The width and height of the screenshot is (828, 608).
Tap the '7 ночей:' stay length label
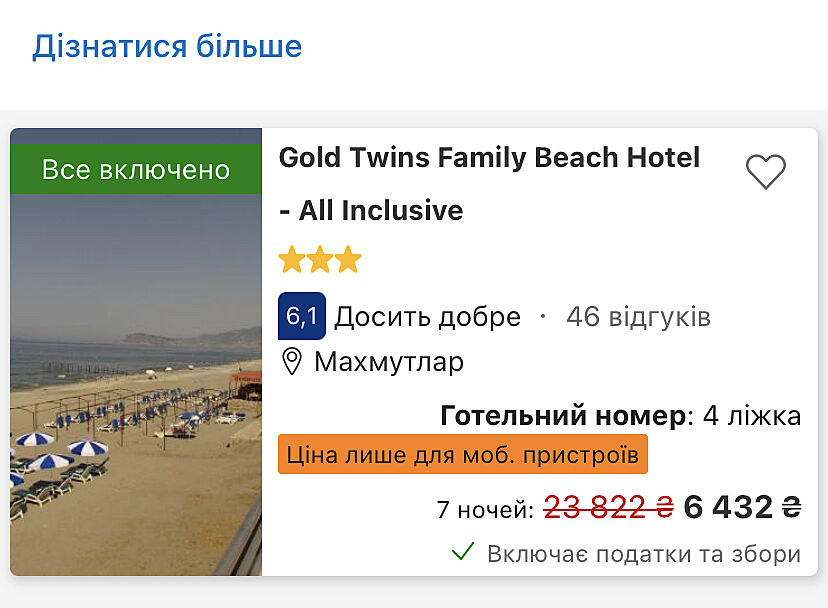485,509
